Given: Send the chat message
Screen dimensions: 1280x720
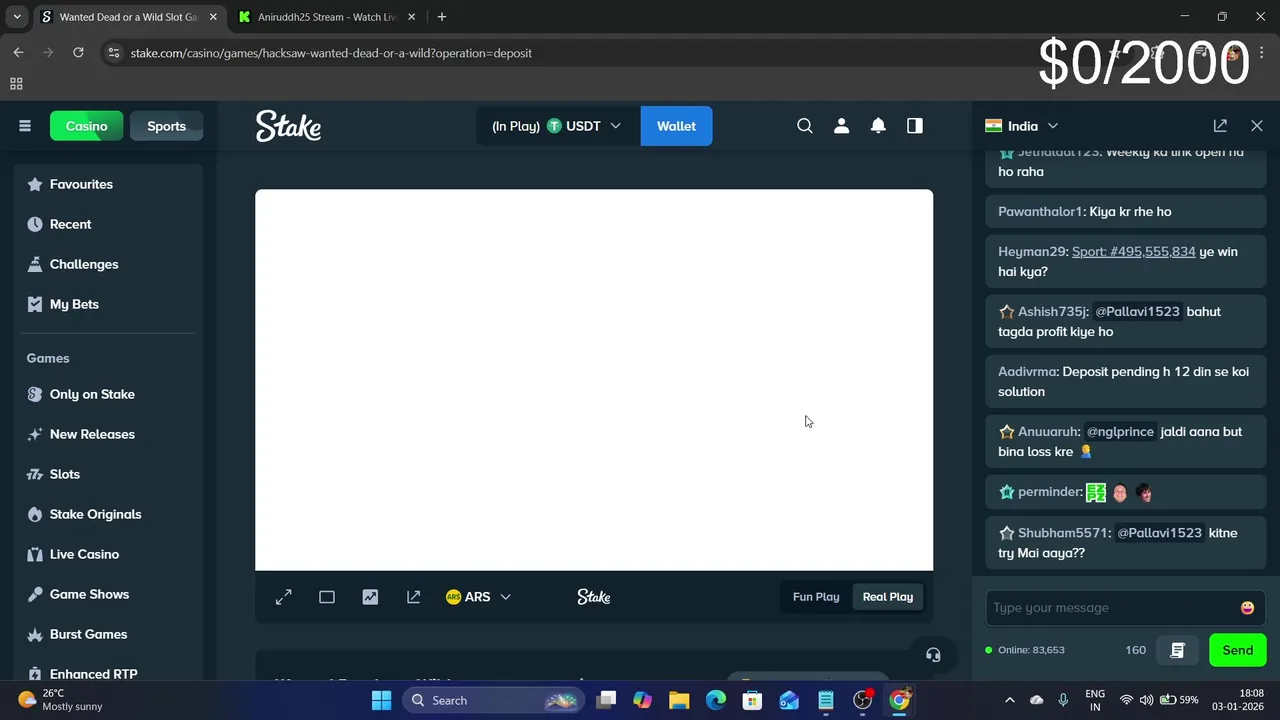Looking at the screenshot, I should tap(1237, 650).
